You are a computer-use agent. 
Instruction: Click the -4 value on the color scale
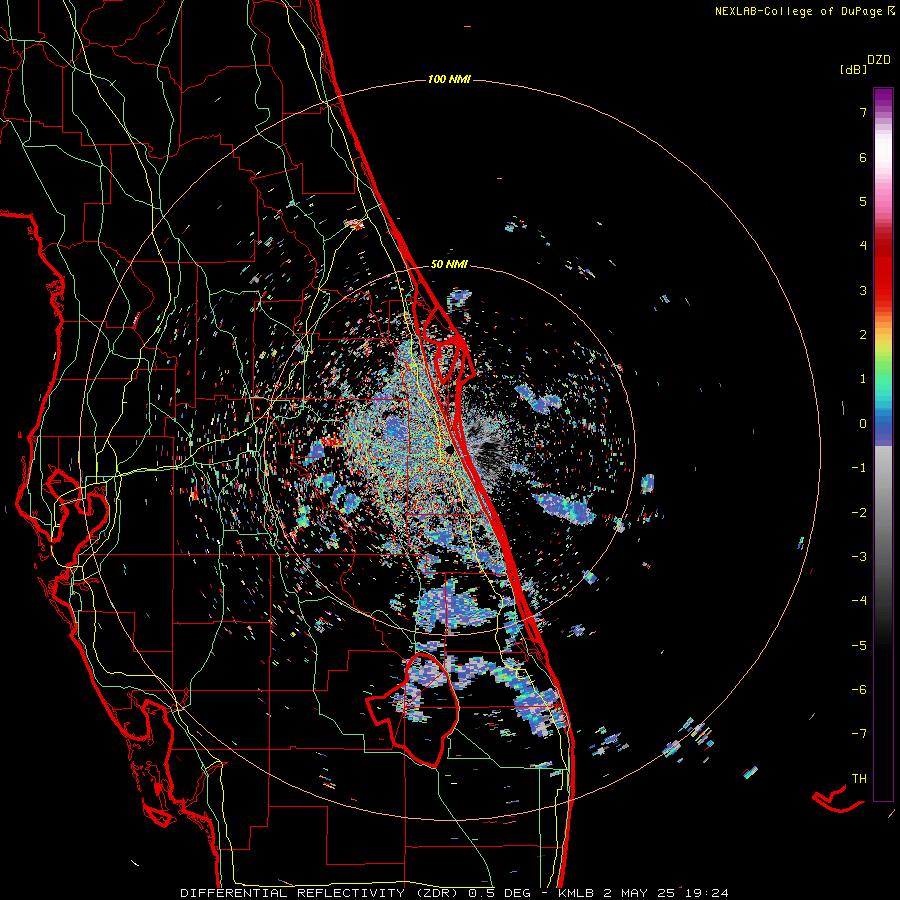point(859,600)
